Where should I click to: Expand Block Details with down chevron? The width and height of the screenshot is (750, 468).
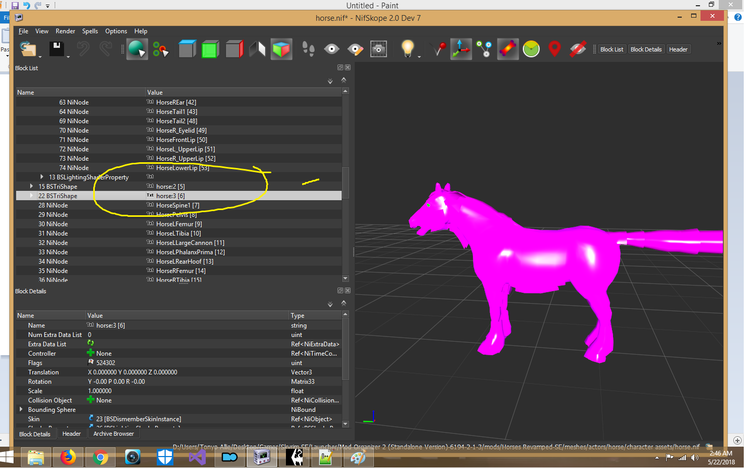pos(330,304)
